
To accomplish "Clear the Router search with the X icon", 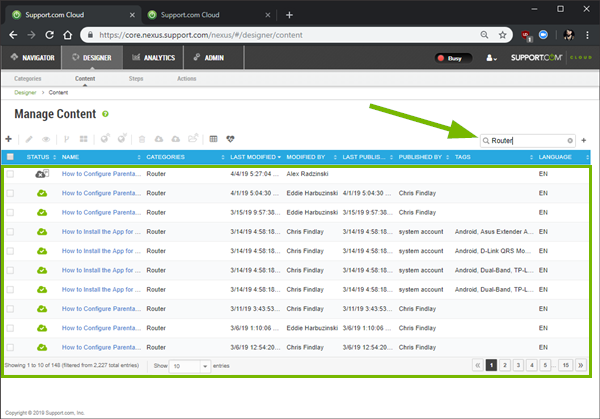I will pos(570,141).
